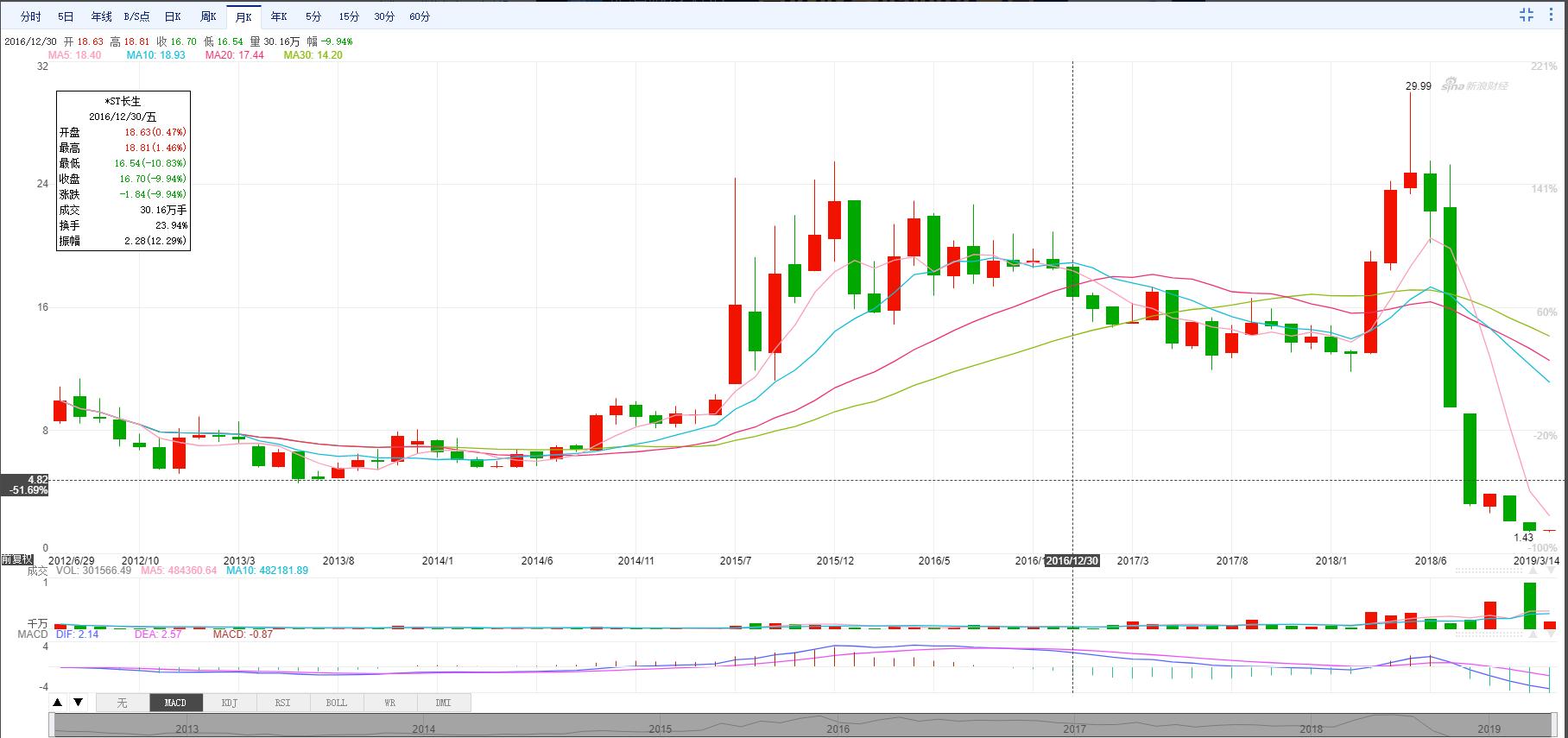1568x738 pixels.
Task: Show the BOLL indicator
Action: coord(336,703)
